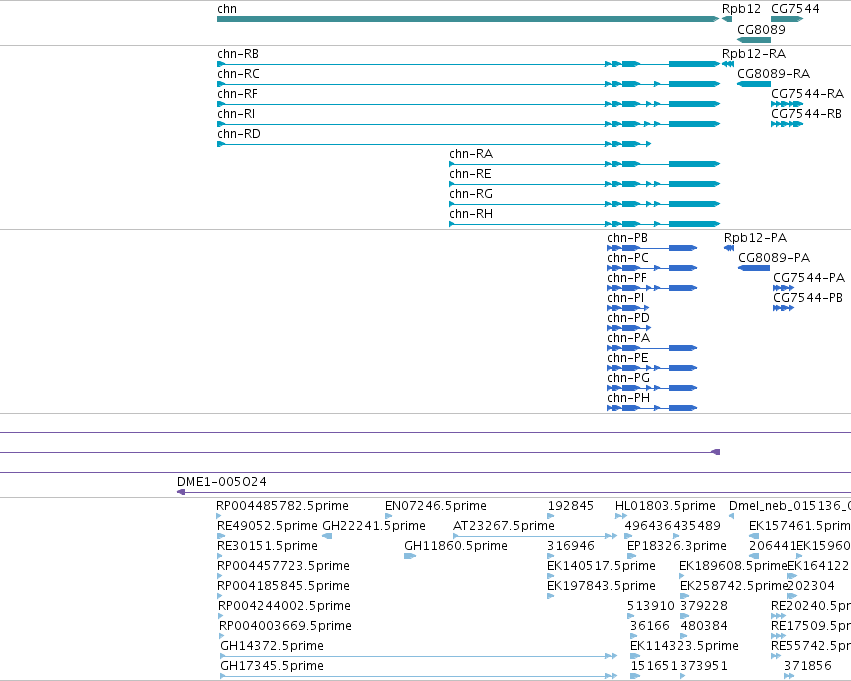Select EST EK114323.5prime

click(x=684, y=646)
